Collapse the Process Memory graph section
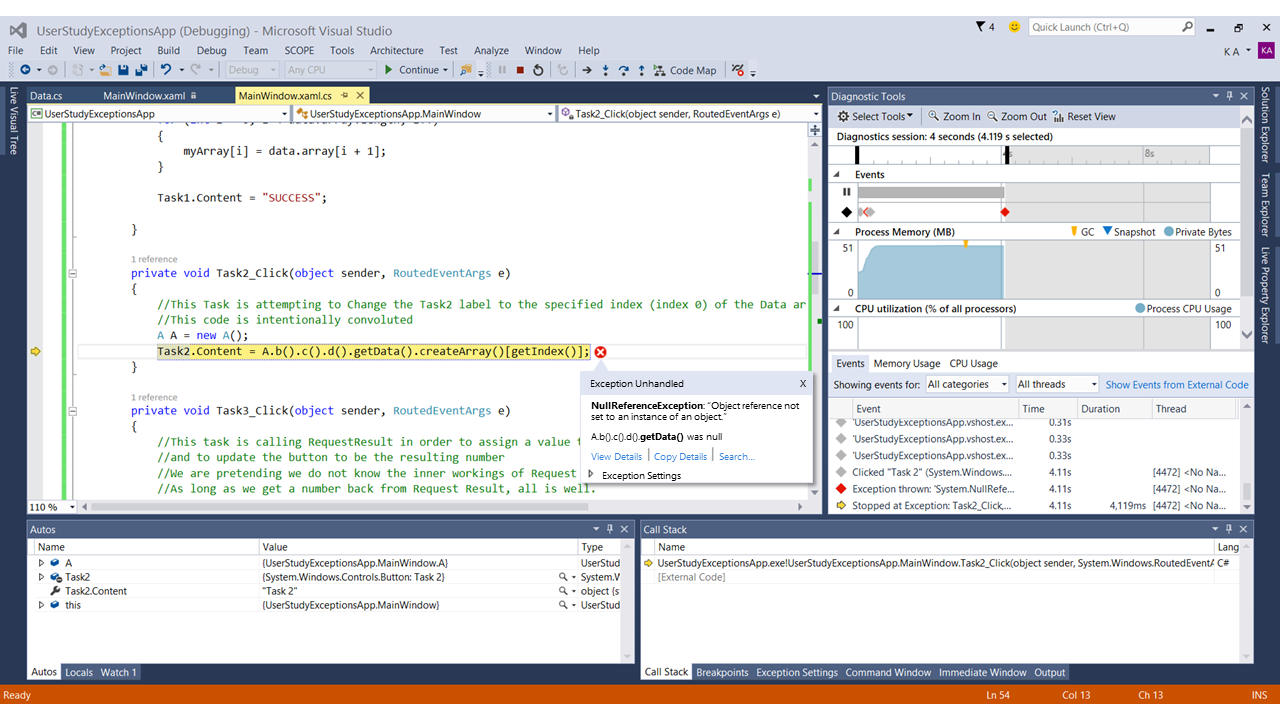Screen dimensions: 1280x720 (838, 231)
